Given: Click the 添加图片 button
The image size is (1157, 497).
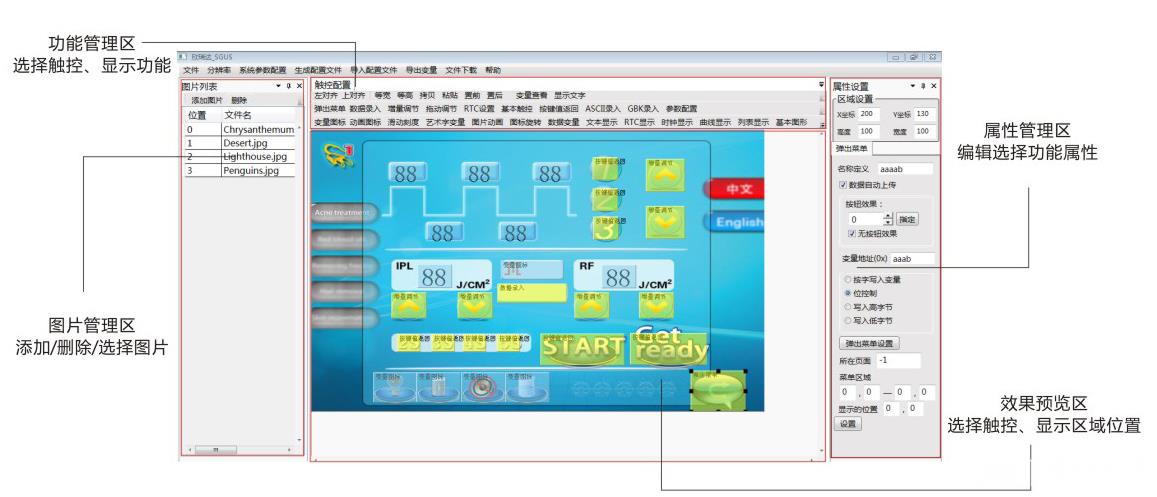Looking at the screenshot, I should (x=207, y=101).
